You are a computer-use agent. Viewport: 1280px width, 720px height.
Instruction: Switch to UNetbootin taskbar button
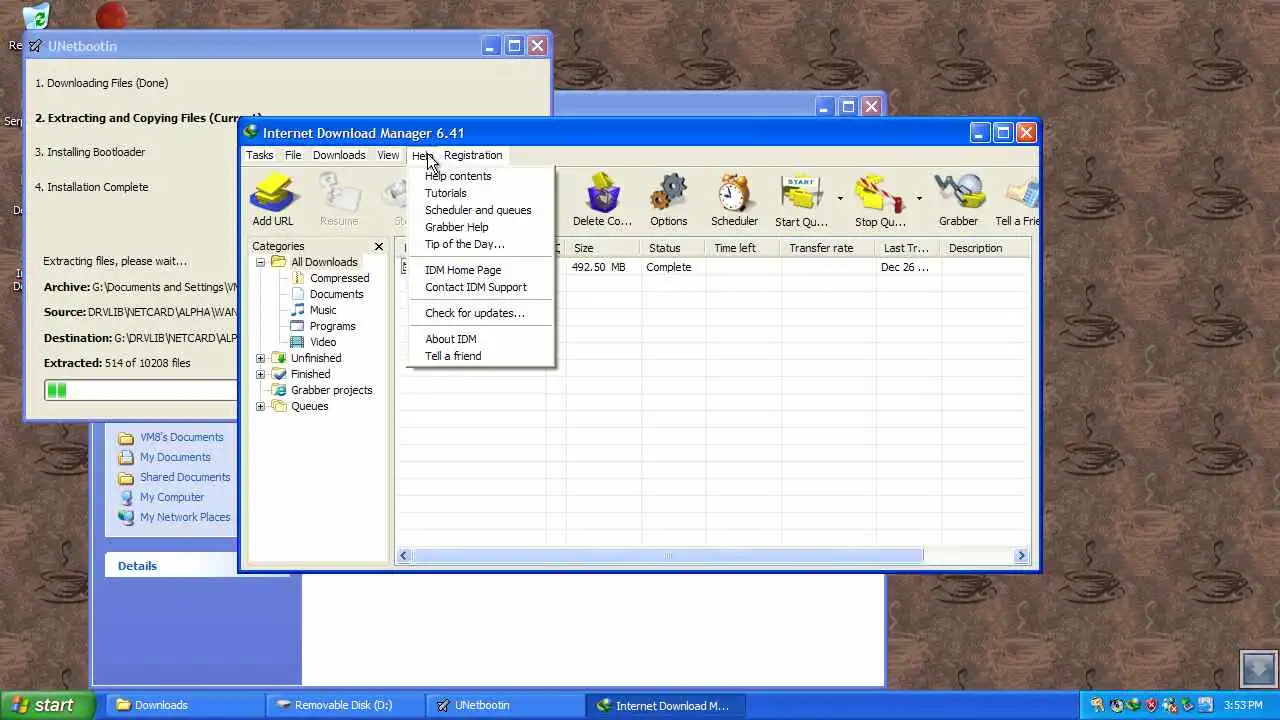[x=504, y=705]
